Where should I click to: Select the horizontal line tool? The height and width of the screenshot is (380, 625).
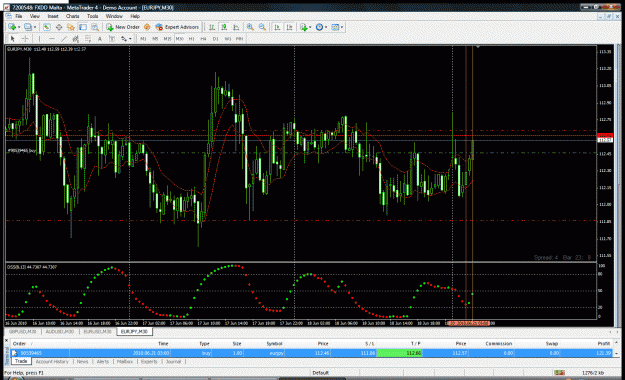coord(51,39)
